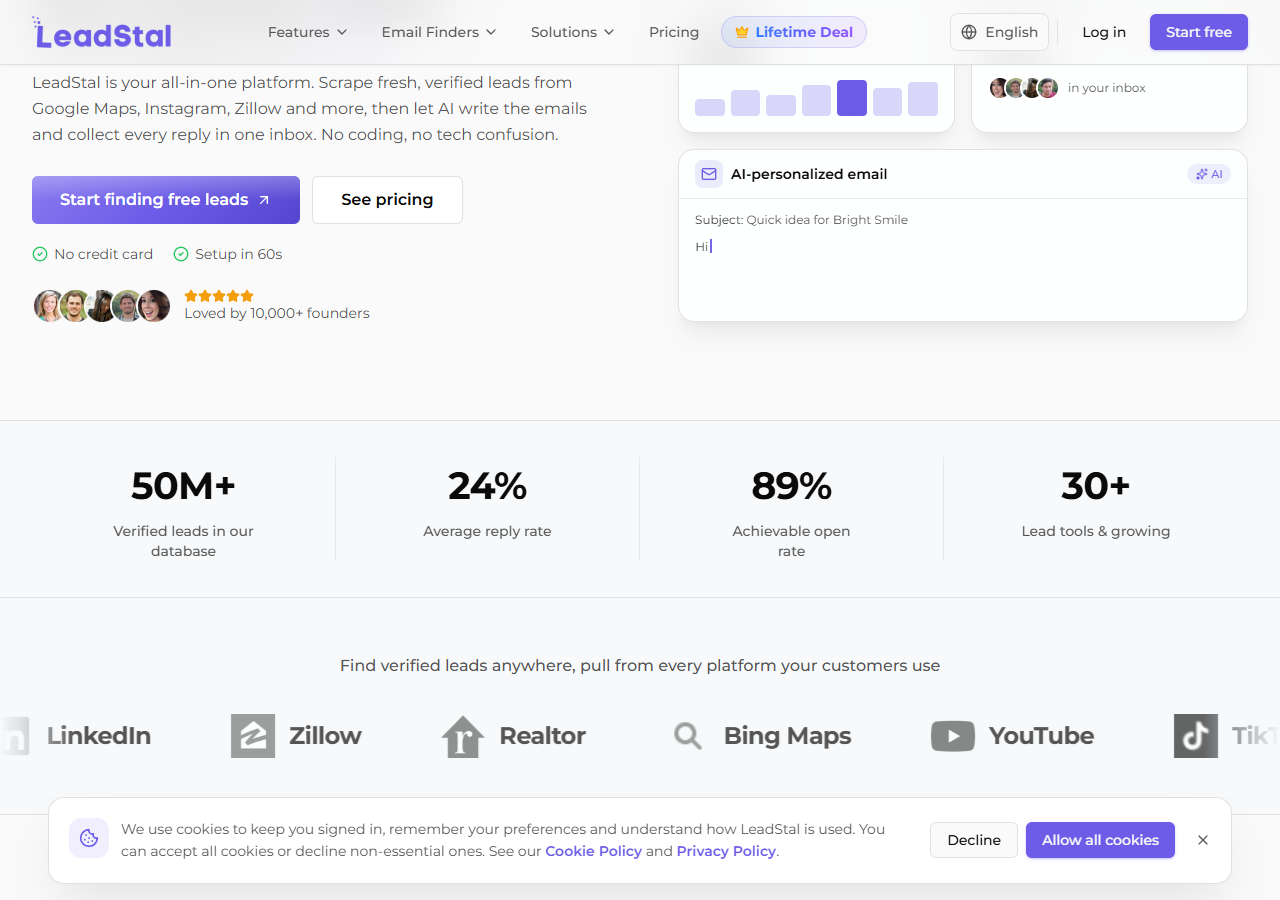The image size is (1280, 900).
Task: Click the YouTube play icon
Action: point(953,736)
